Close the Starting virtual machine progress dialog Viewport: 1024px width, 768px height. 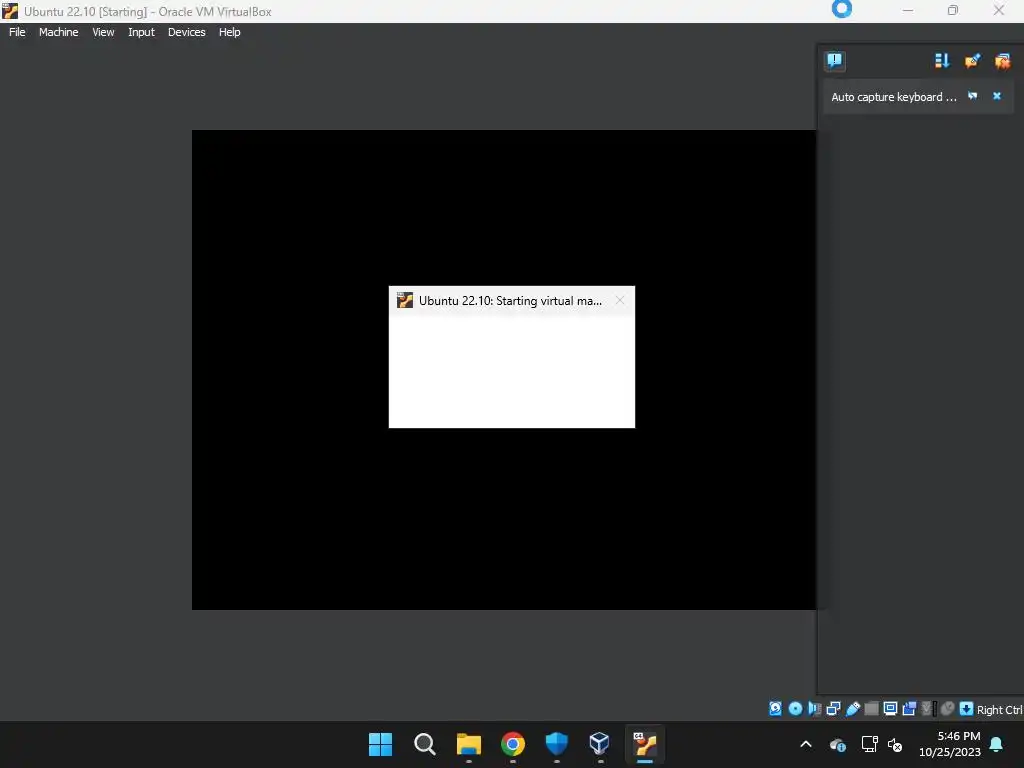click(x=620, y=300)
